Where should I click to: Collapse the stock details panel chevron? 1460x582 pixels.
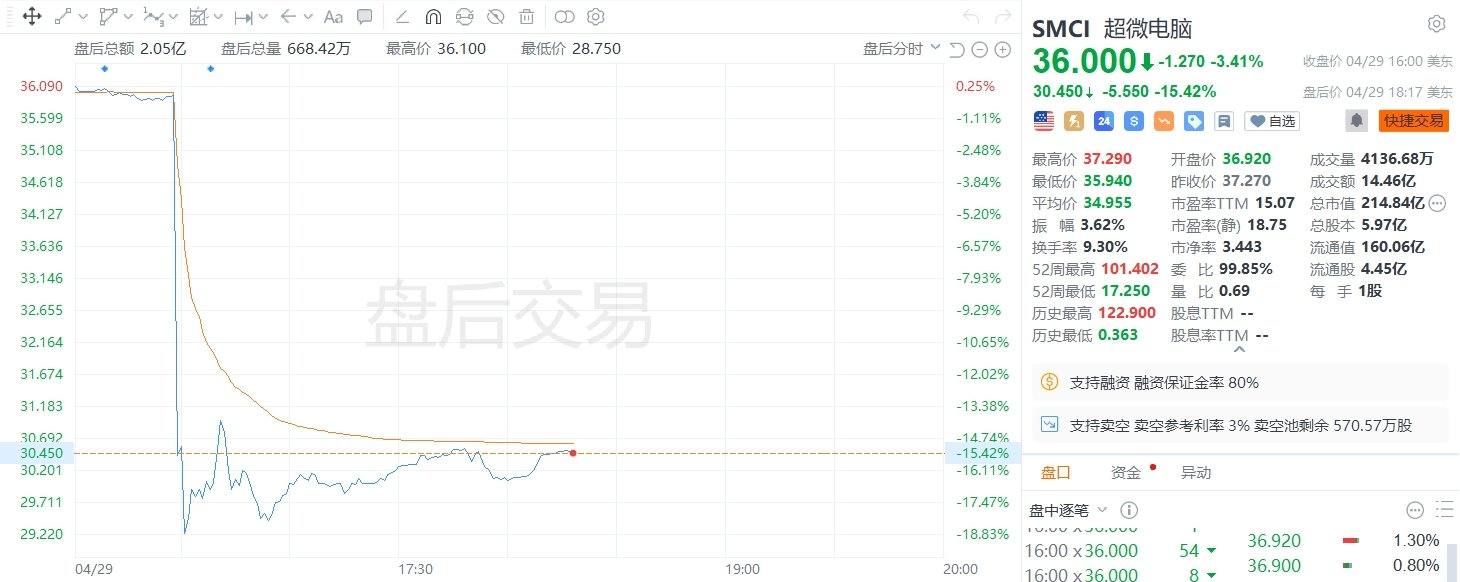tap(1240, 350)
